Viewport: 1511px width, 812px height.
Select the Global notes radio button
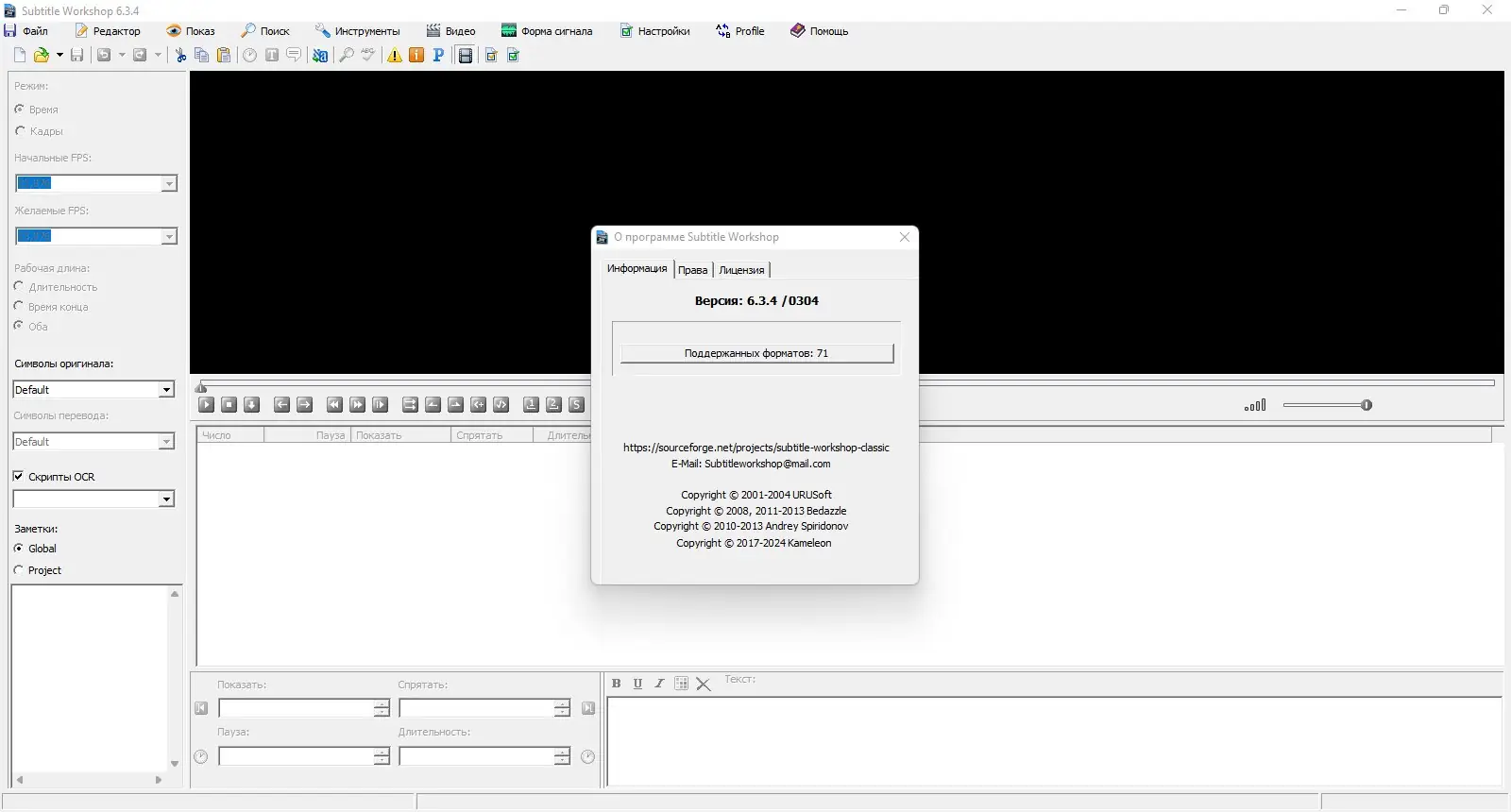click(x=18, y=549)
